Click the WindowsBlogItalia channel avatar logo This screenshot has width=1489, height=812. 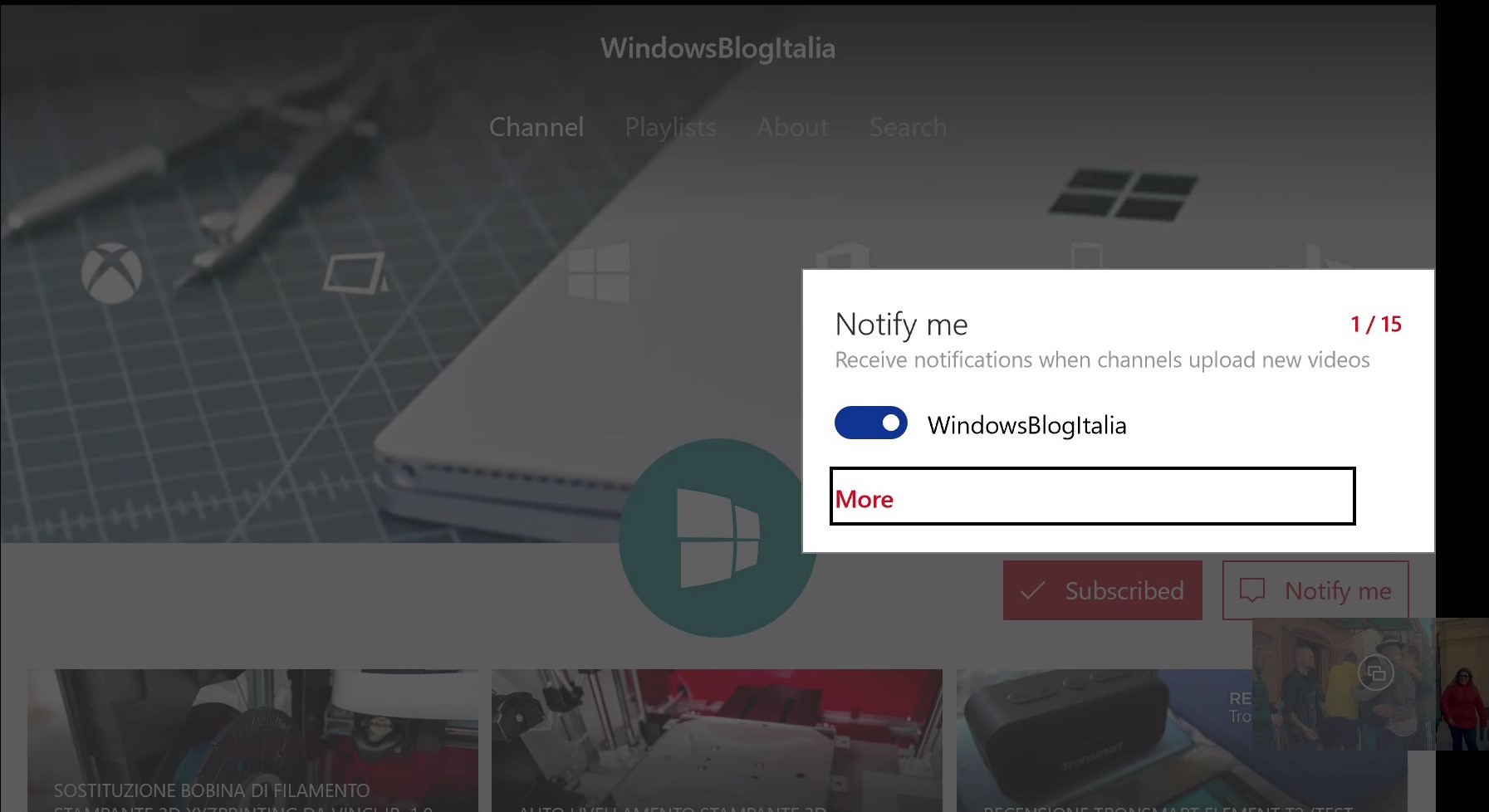coord(718,538)
